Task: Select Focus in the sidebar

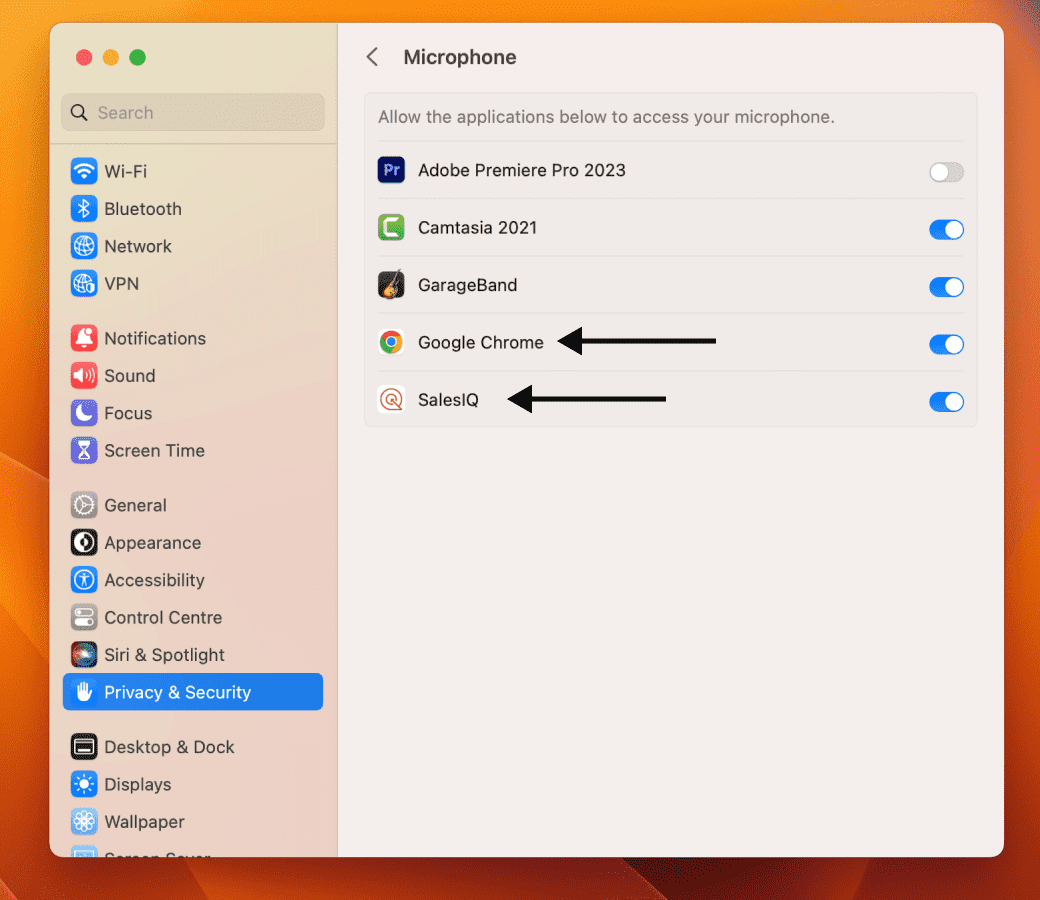Action: coord(193,413)
